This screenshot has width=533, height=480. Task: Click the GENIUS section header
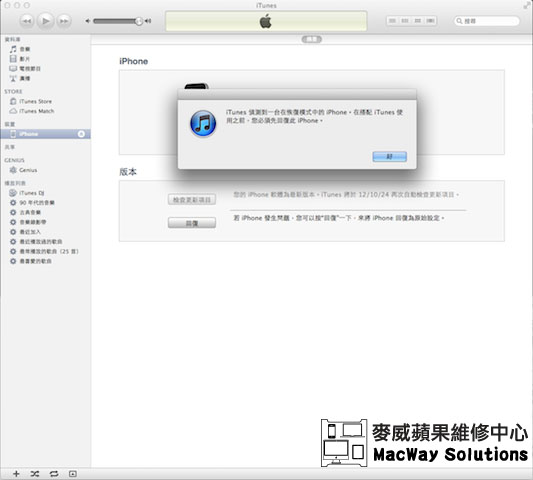coord(14,160)
